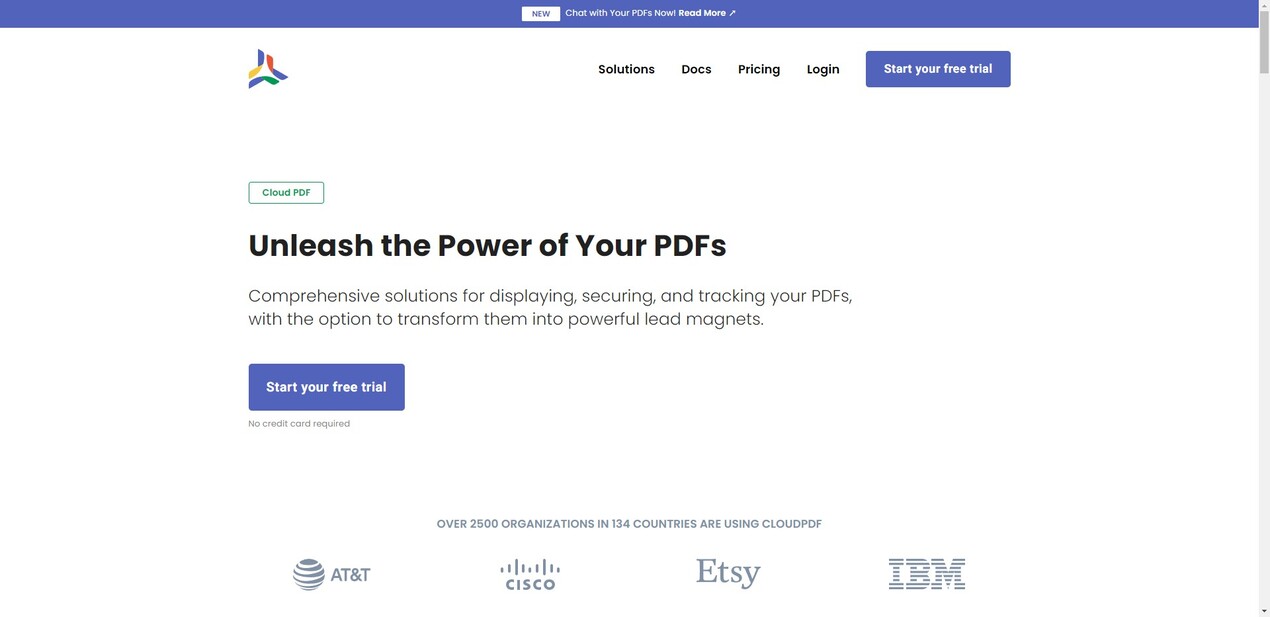This screenshot has width=1270, height=617.
Task: Click the AT&T globe symbol
Action: [306, 574]
